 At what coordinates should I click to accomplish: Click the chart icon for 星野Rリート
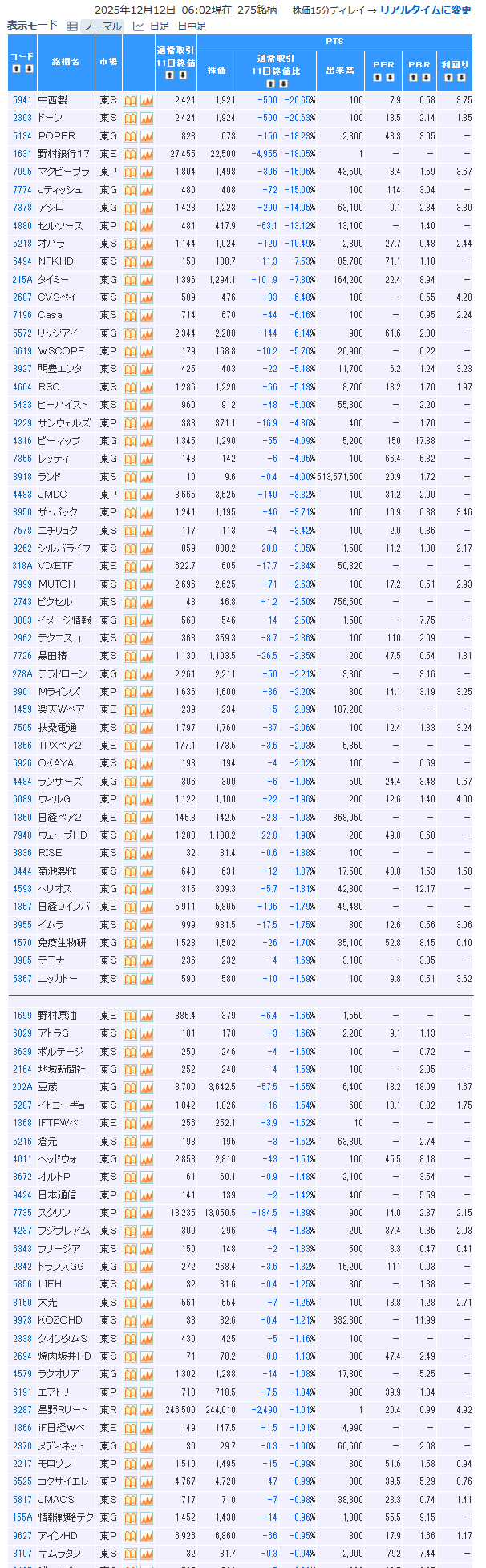click(x=147, y=1410)
